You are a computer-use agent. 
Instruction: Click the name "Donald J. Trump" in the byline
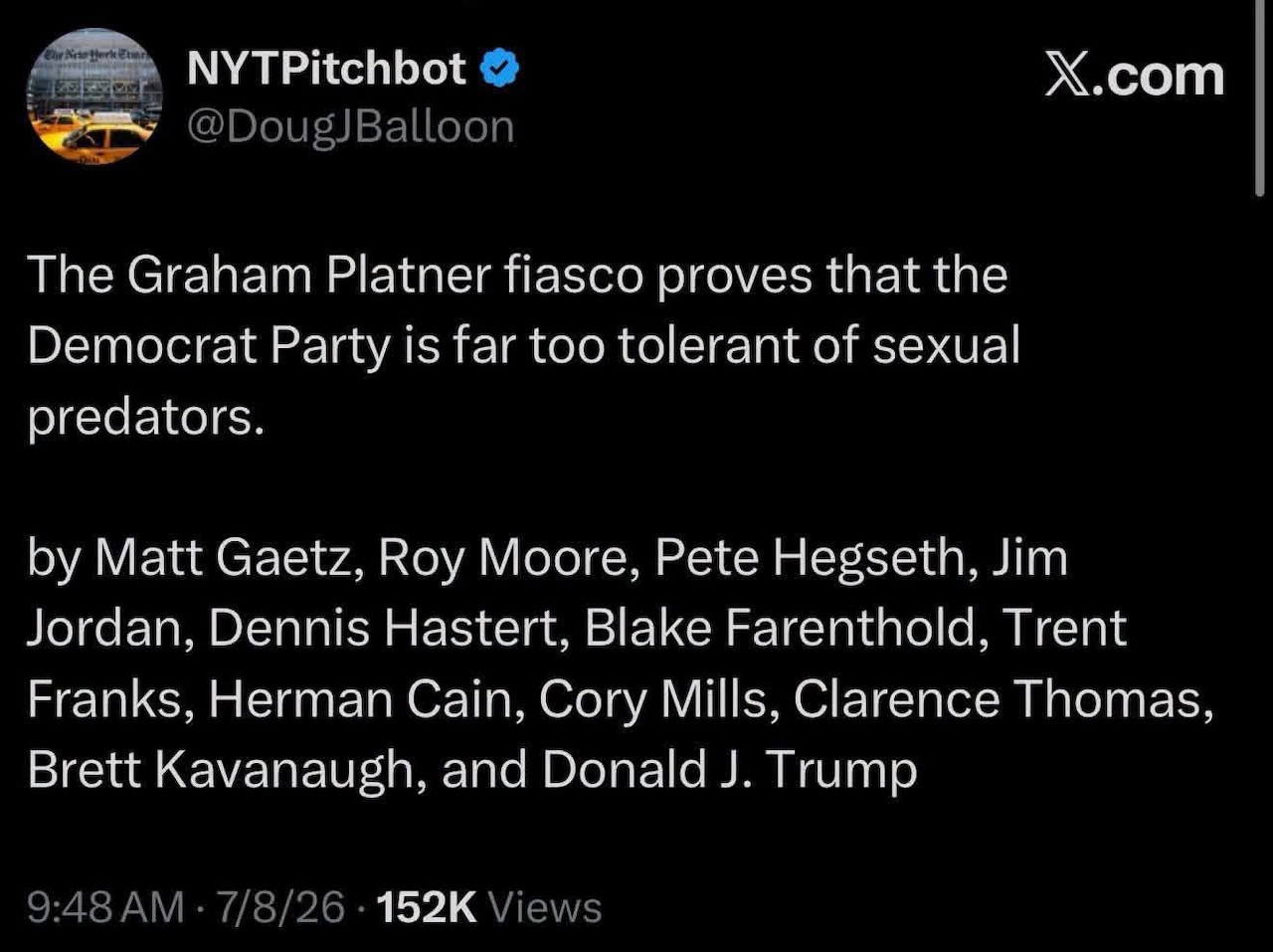[730, 771]
